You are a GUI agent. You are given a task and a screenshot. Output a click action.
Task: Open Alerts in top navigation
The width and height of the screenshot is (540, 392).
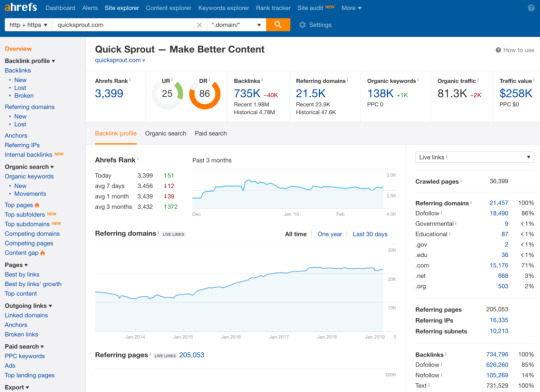(90, 8)
